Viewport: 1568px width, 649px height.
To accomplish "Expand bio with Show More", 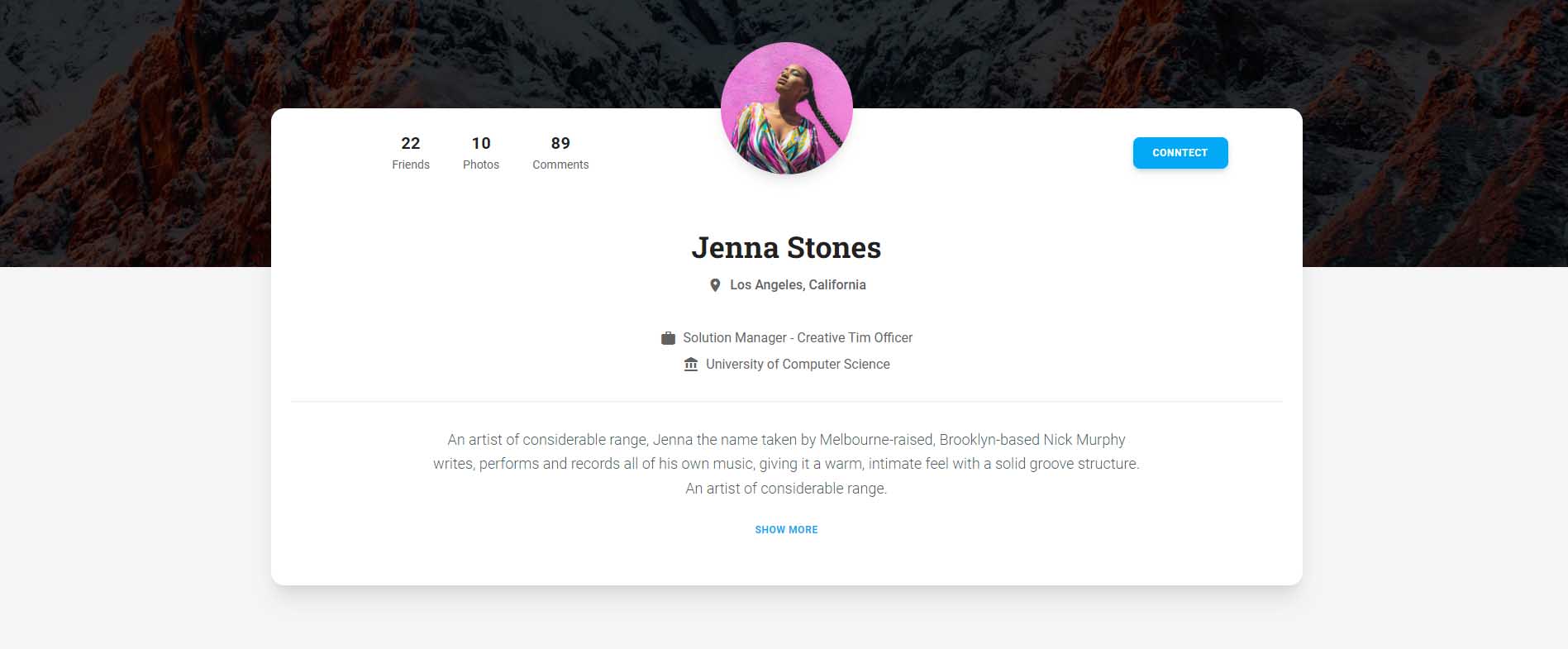I will 786,530.
